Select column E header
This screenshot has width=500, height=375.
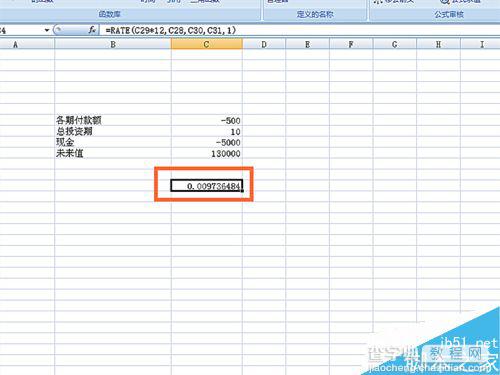[x=308, y=44]
